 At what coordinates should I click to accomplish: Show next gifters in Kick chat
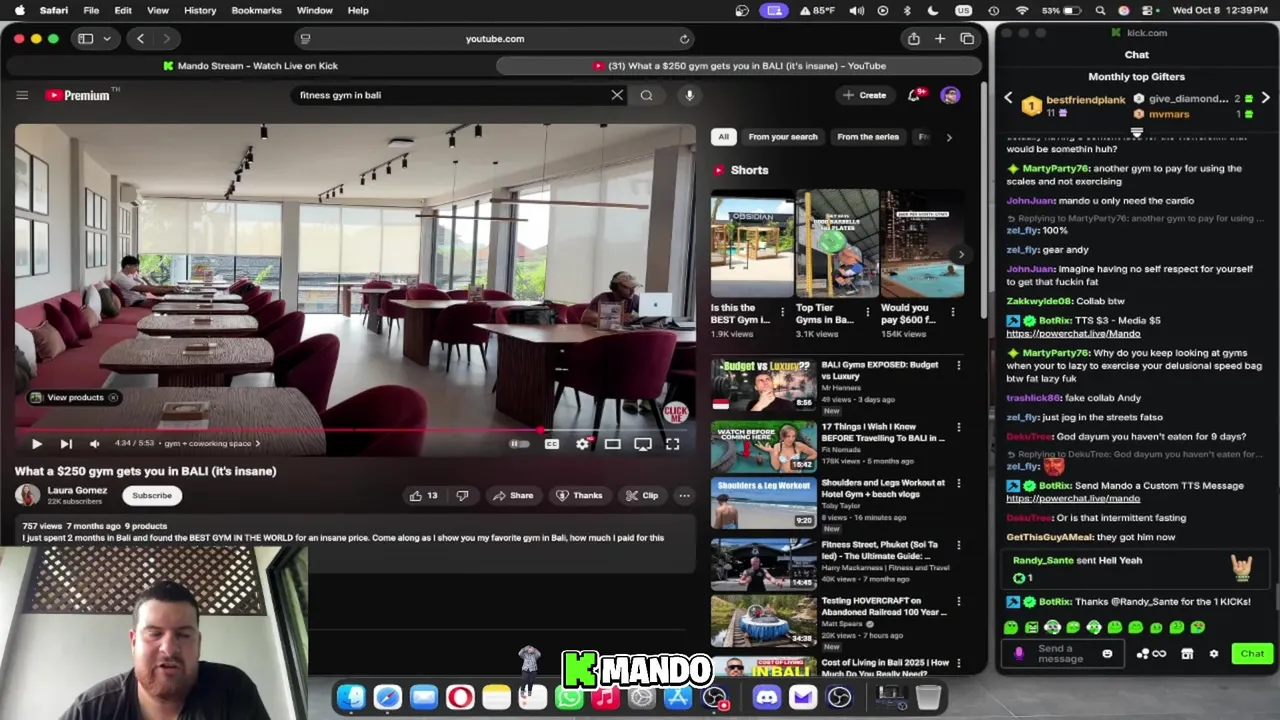pyautogui.click(x=1266, y=98)
